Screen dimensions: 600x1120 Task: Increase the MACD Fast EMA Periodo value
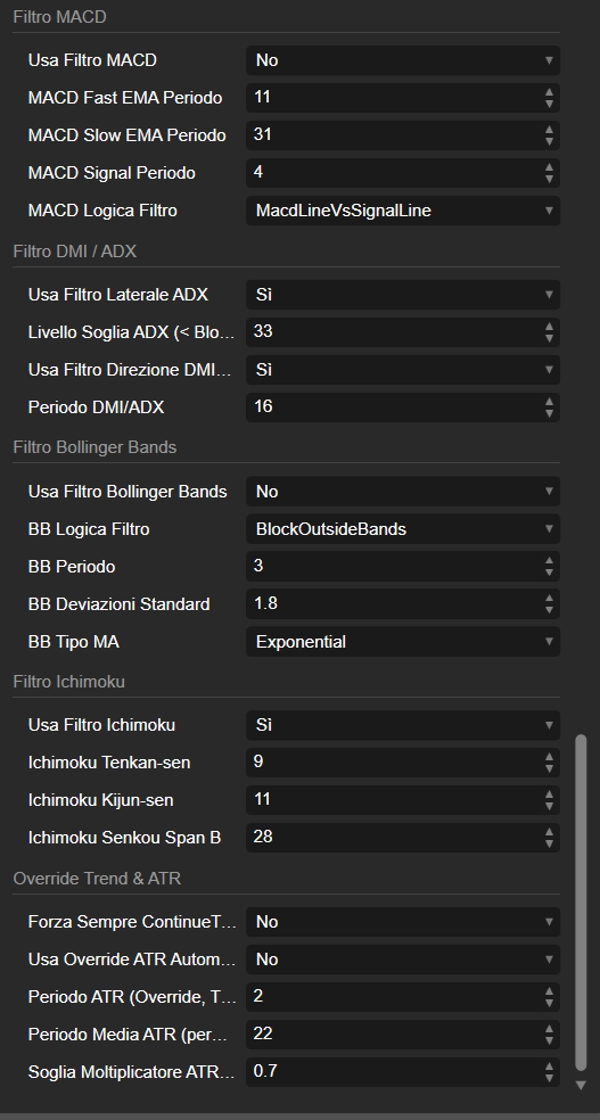click(549, 93)
